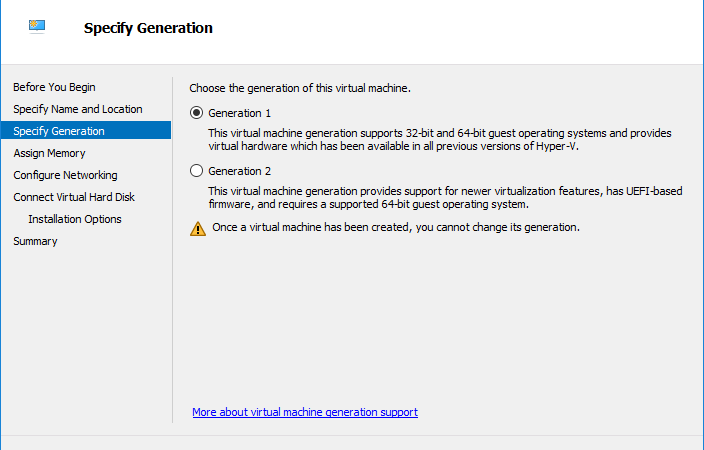Click the cannot change generation warning text
704x450 pixels.
point(396,227)
